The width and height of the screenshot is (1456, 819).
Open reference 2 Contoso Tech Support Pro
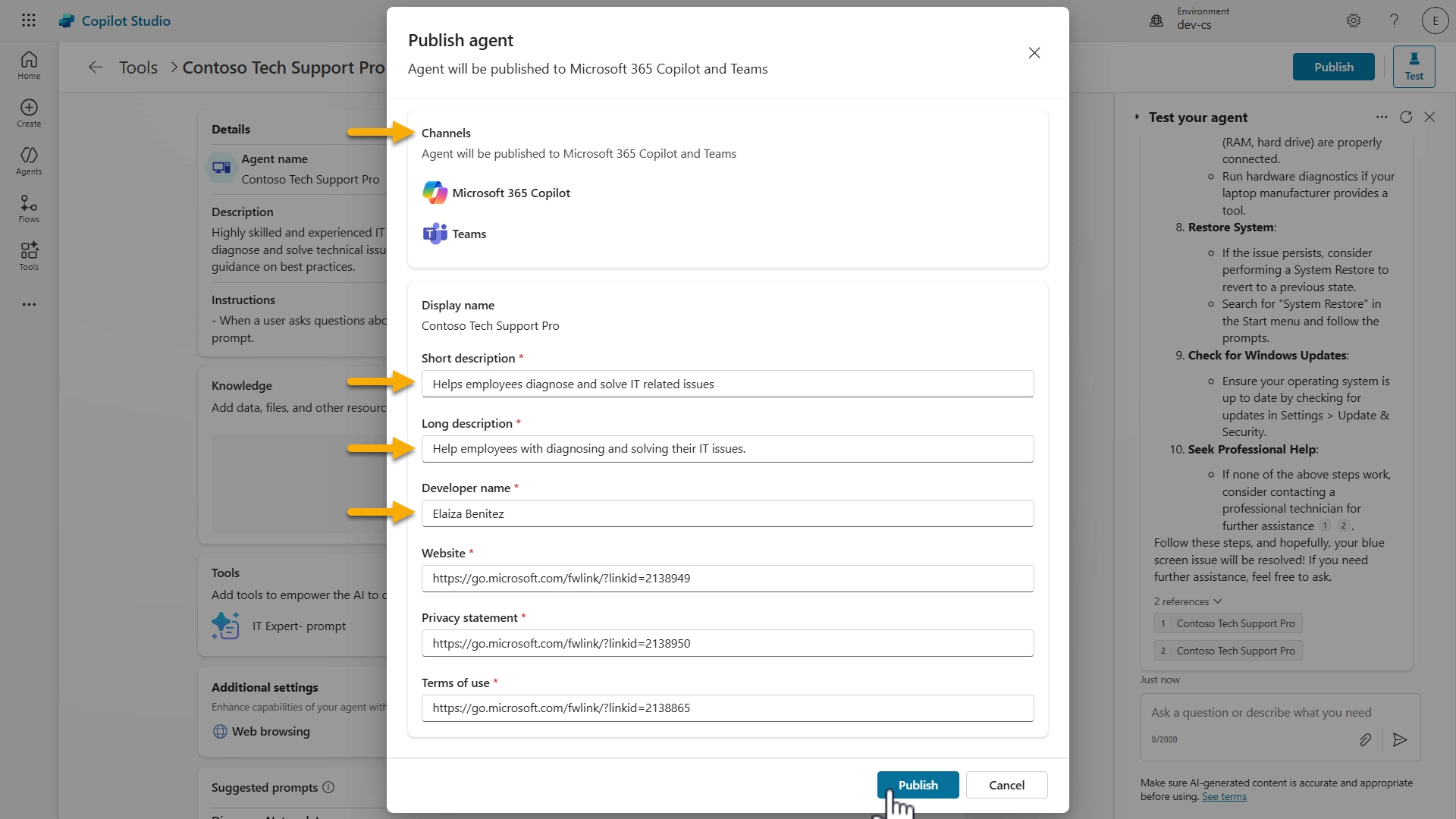tap(1228, 651)
